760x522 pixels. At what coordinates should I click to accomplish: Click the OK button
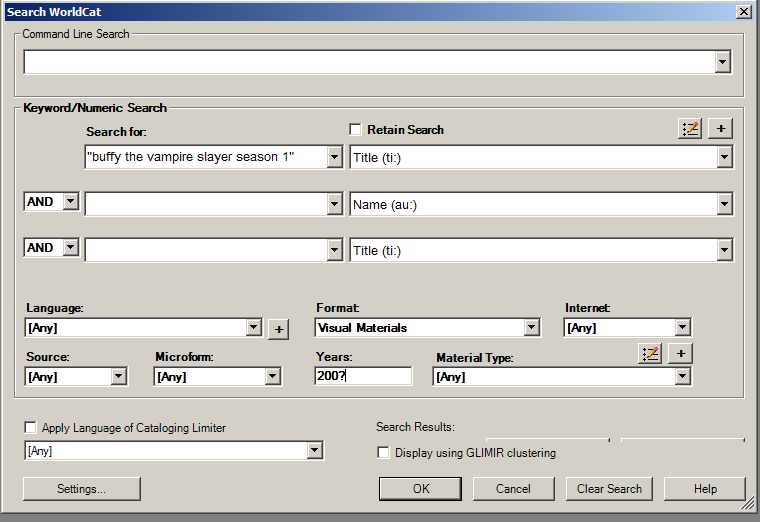(420, 489)
